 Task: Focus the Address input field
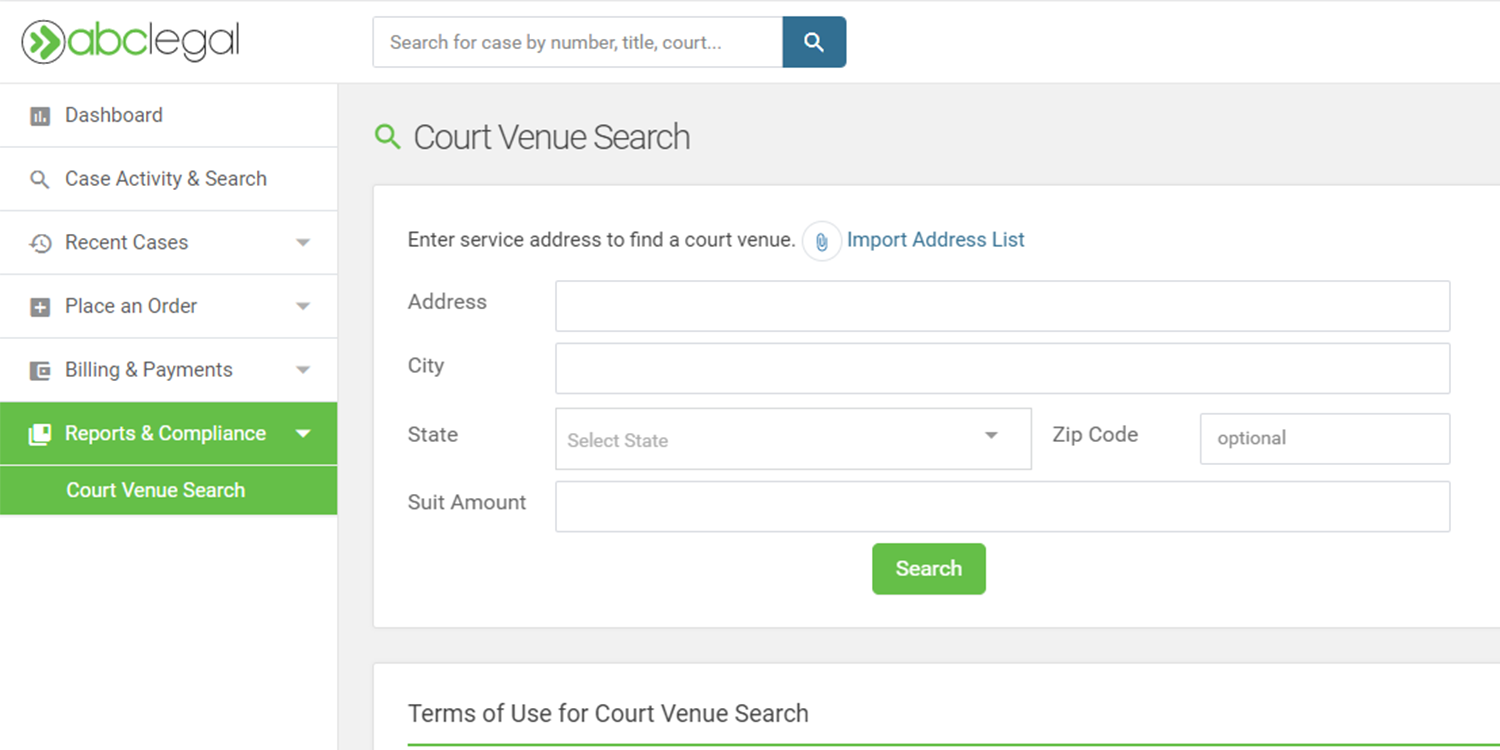coord(1002,306)
